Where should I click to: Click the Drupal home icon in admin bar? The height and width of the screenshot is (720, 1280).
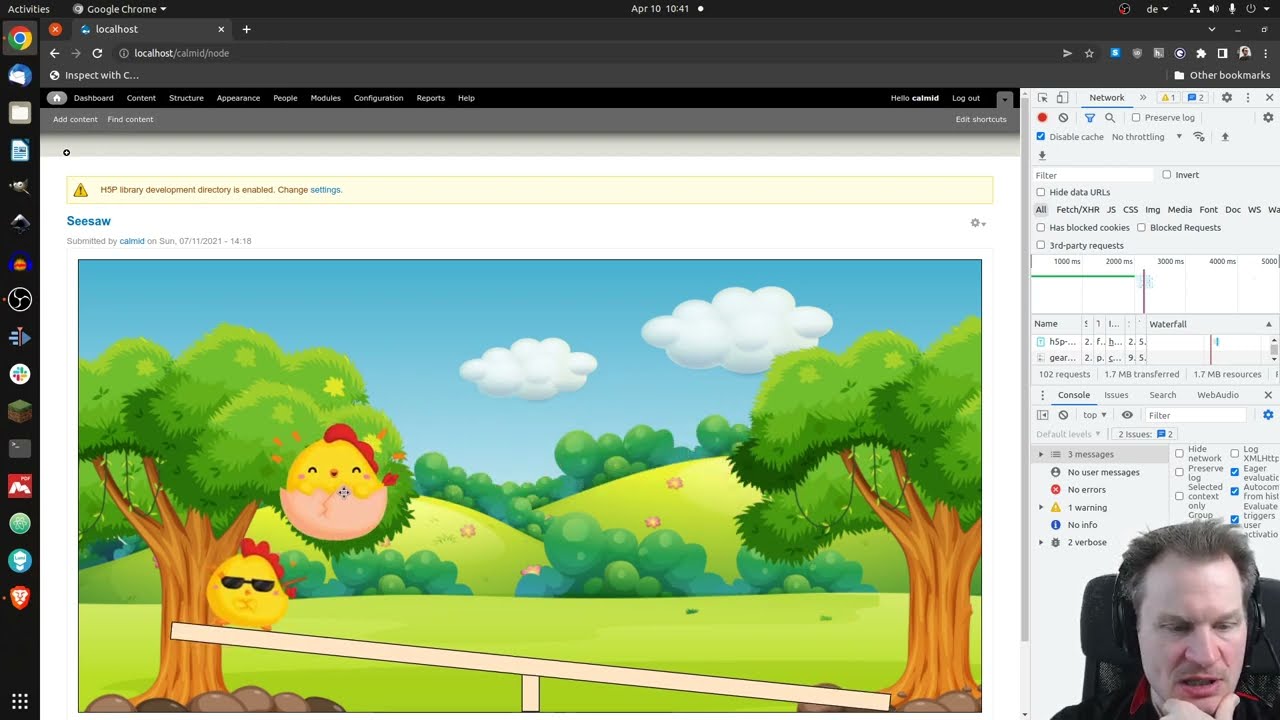pyautogui.click(x=57, y=98)
